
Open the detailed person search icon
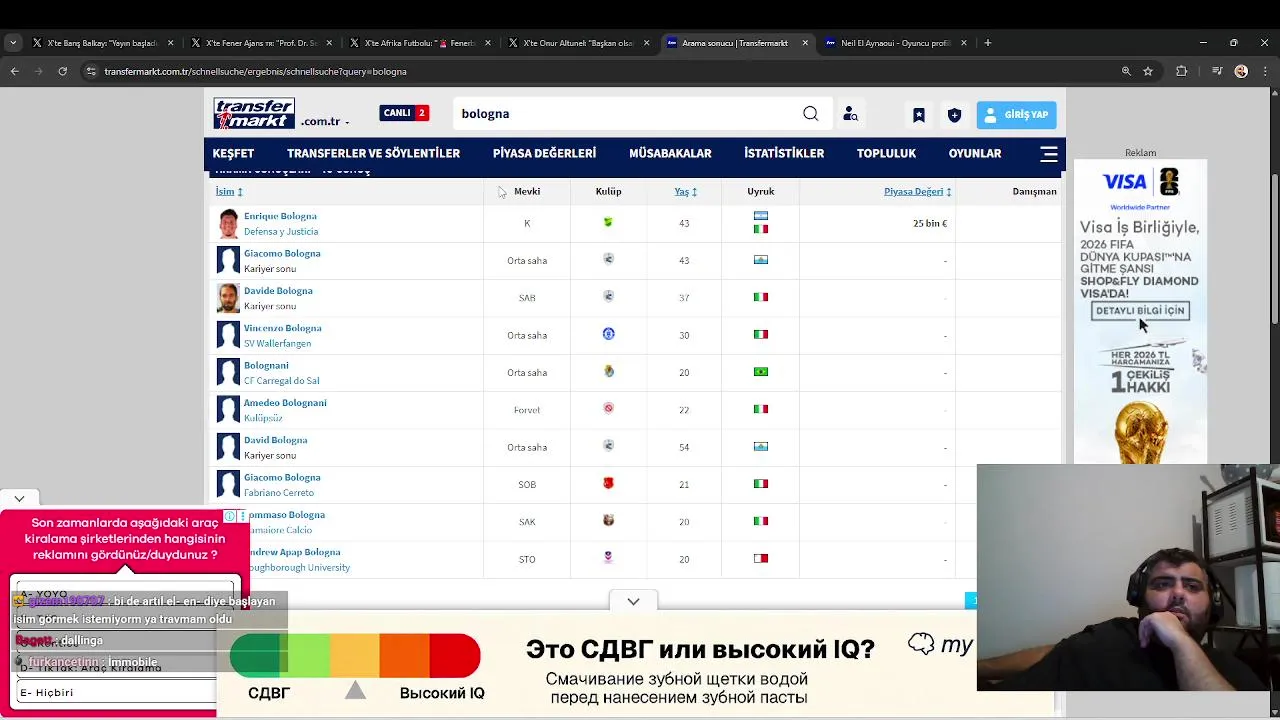coord(850,114)
